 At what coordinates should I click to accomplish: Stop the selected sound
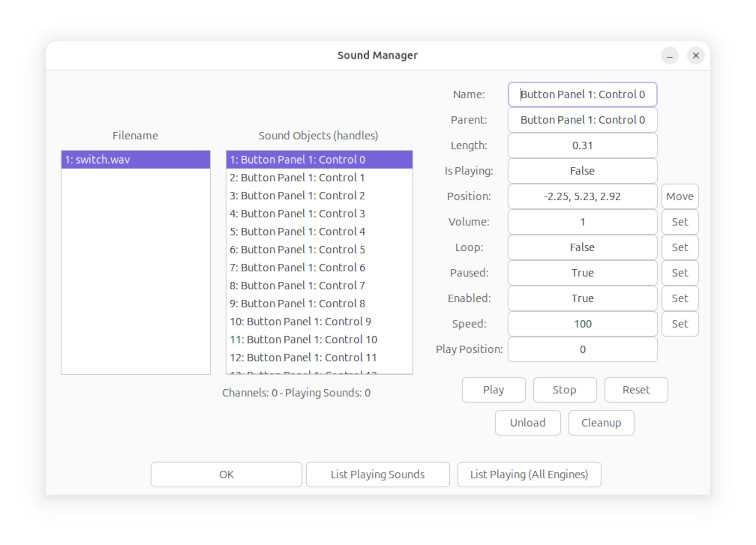[565, 390]
